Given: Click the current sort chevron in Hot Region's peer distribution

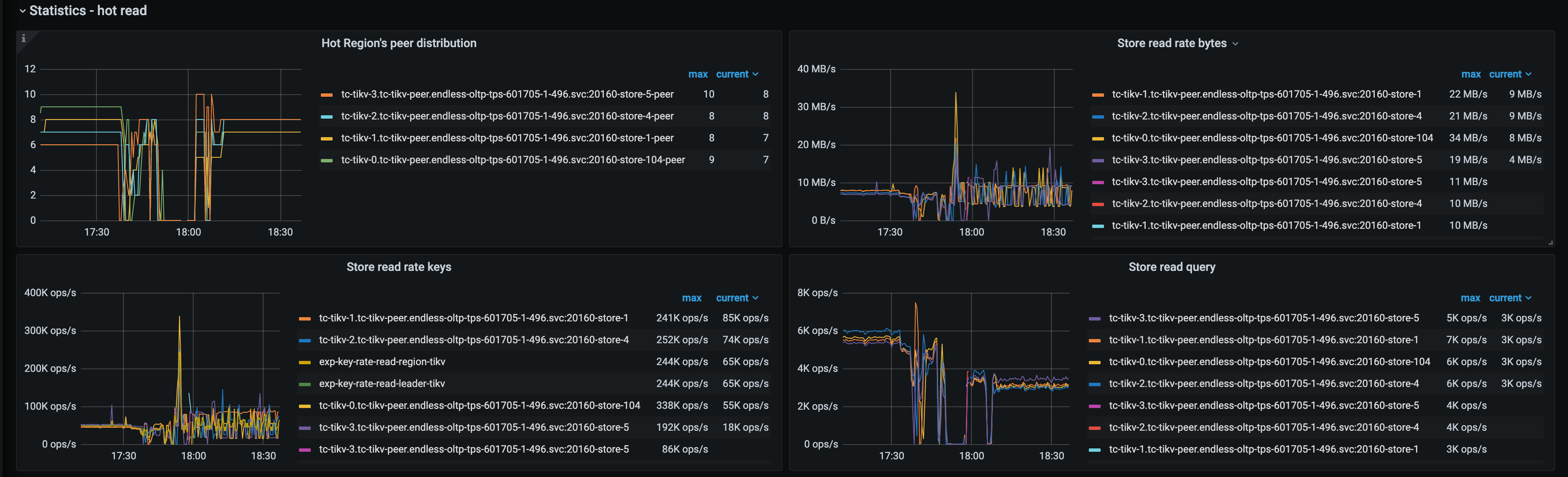Looking at the screenshot, I should pos(755,74).
